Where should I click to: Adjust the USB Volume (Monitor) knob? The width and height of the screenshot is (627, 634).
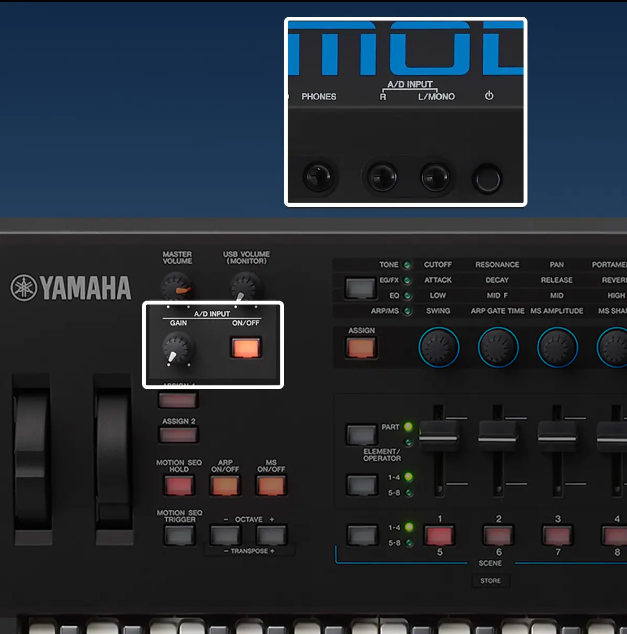click(x=245, y=286)
